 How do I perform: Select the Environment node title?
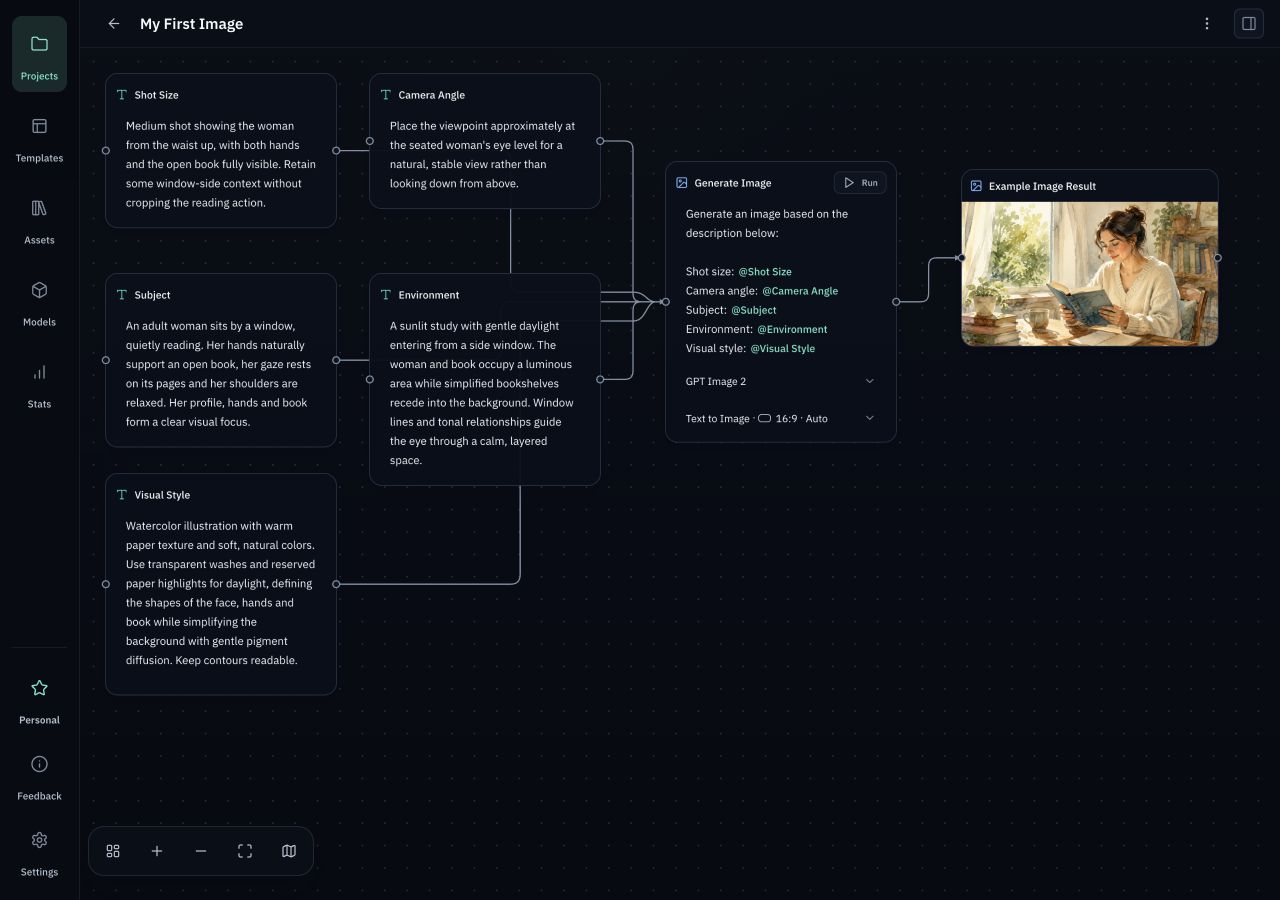tap(429, 295)
